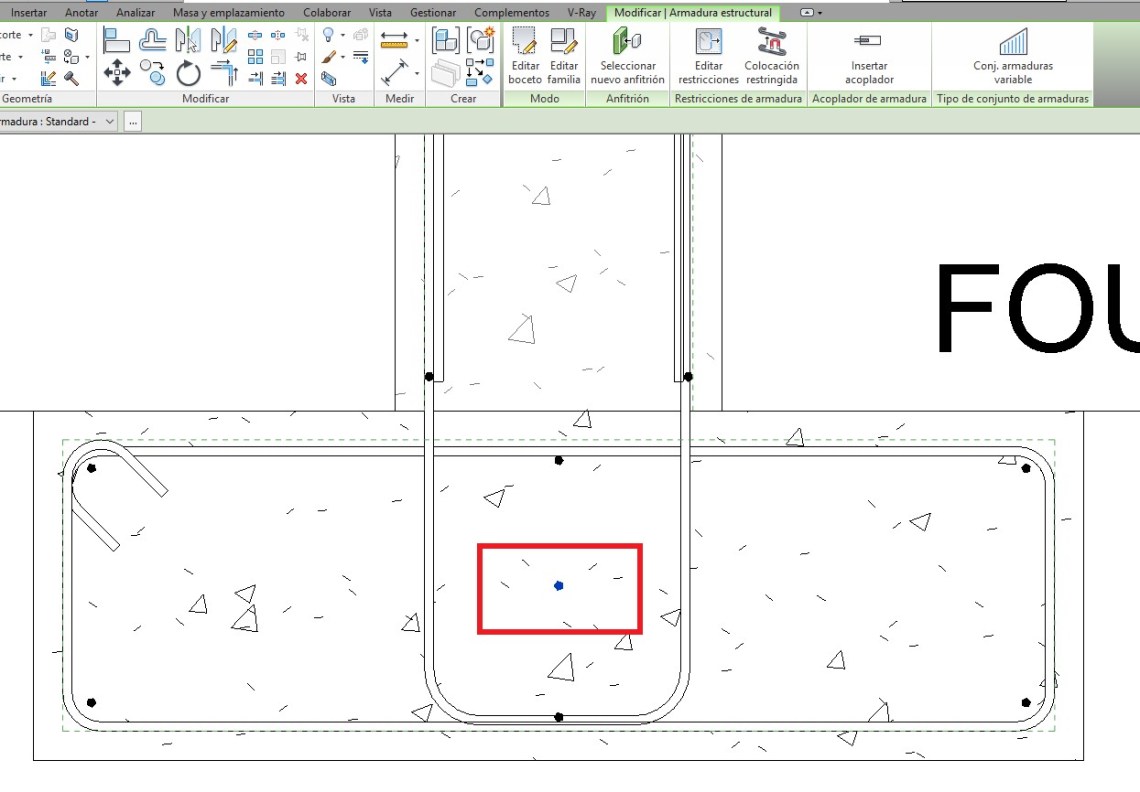The image size is (1140, 792).
Task: Open the Gestionar ribbon tab
Action: pyautogui.click(x=432, y=13)
